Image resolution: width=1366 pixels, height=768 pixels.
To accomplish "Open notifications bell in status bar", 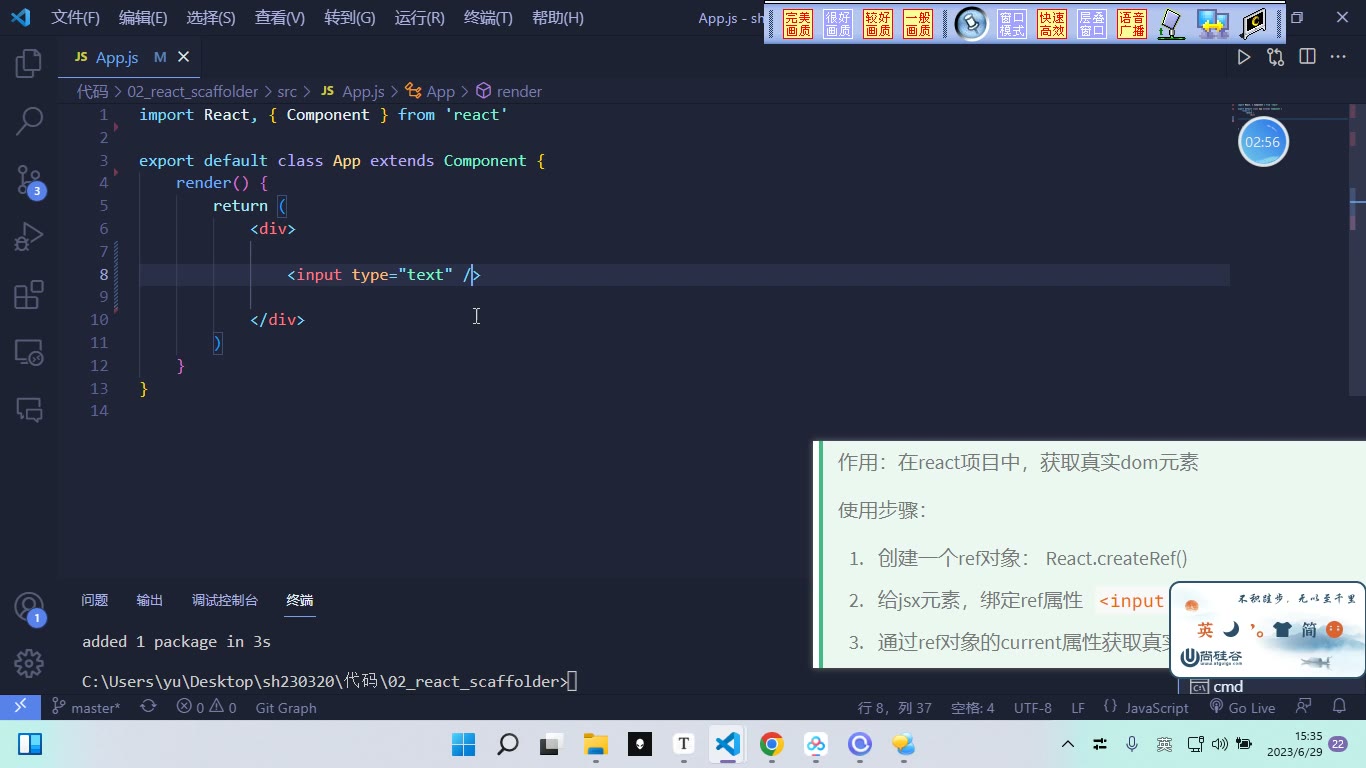I will click(x=1339, y=707).
